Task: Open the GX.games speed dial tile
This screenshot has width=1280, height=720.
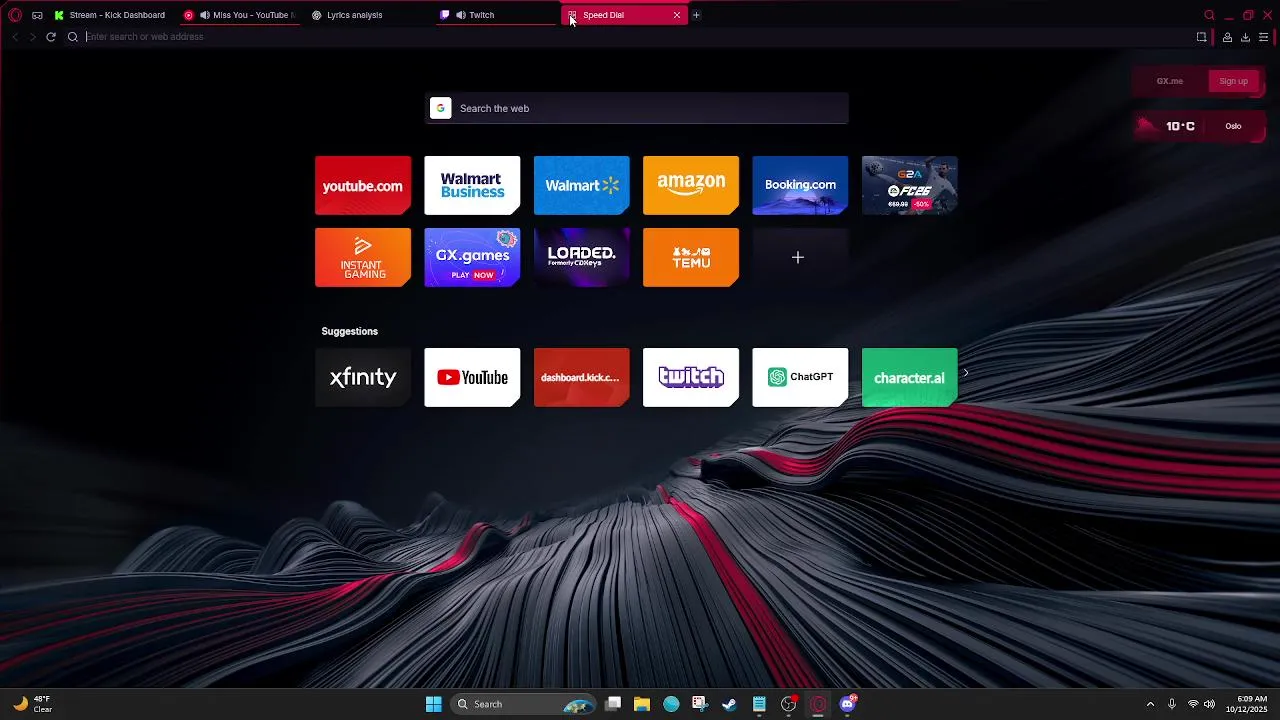Action: 472,257
